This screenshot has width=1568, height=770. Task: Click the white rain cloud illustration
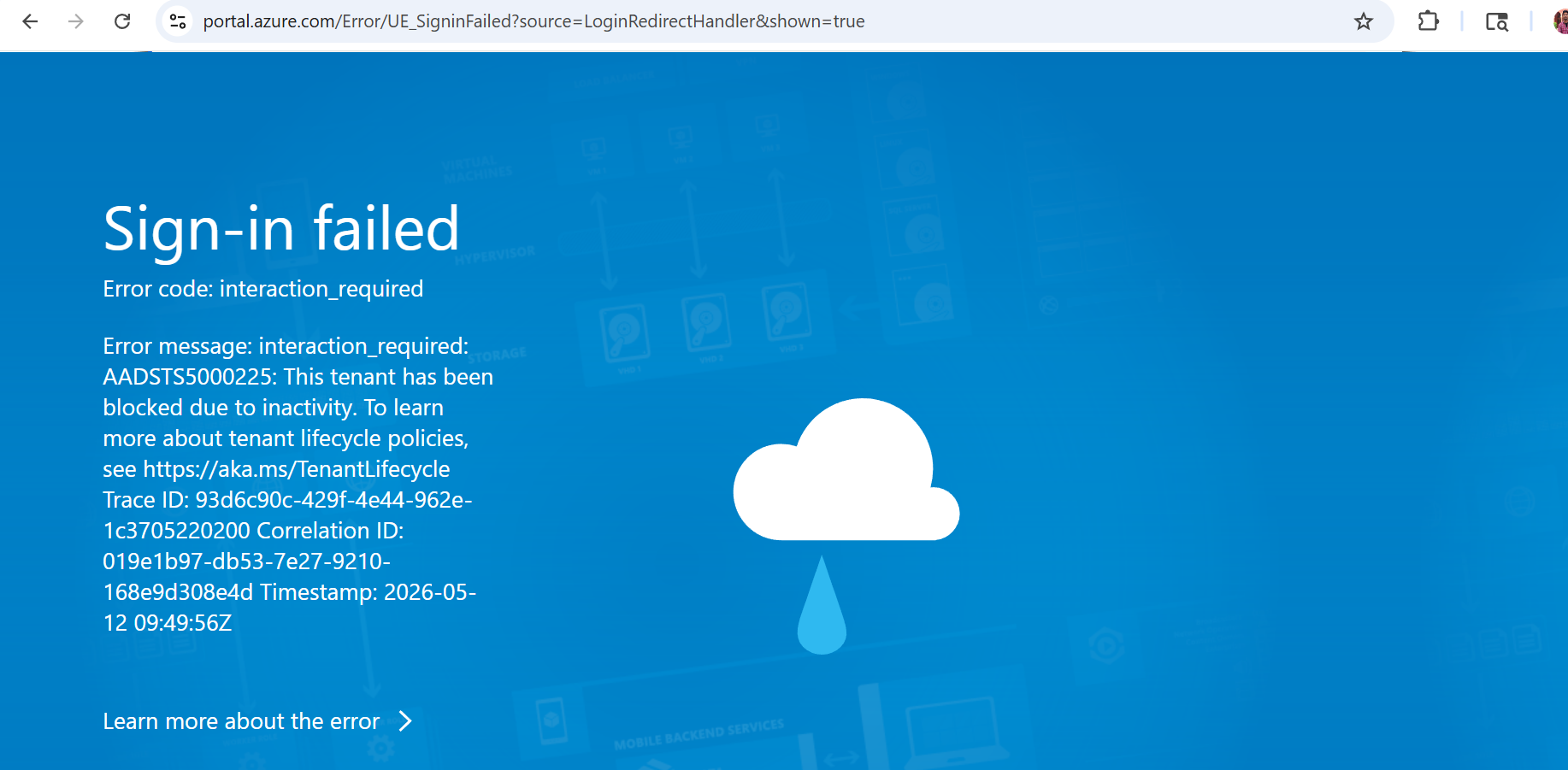846,469
